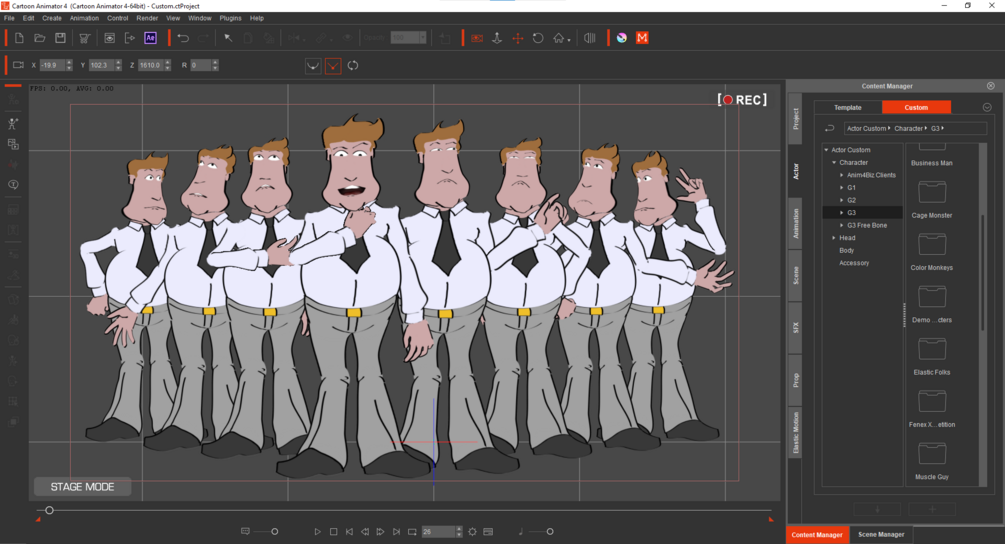Viewport: 1005px width, 544px height.
Task: Open the render preview icon in the toolbar
Action: click(x=110, y=38)
